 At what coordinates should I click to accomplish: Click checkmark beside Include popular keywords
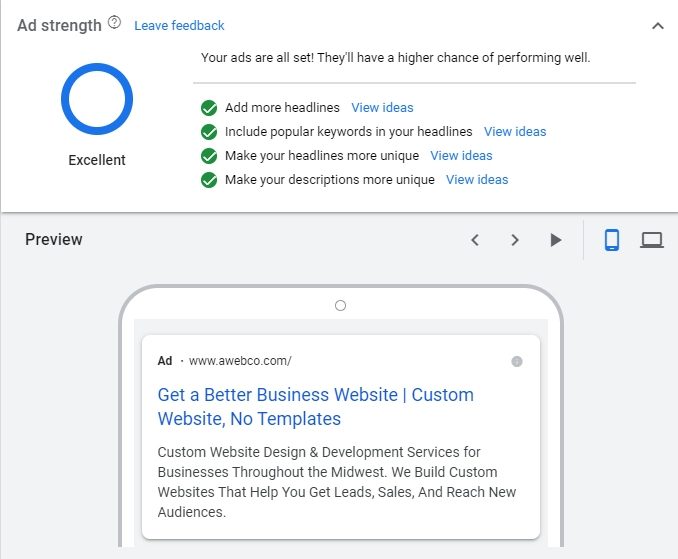209,132
